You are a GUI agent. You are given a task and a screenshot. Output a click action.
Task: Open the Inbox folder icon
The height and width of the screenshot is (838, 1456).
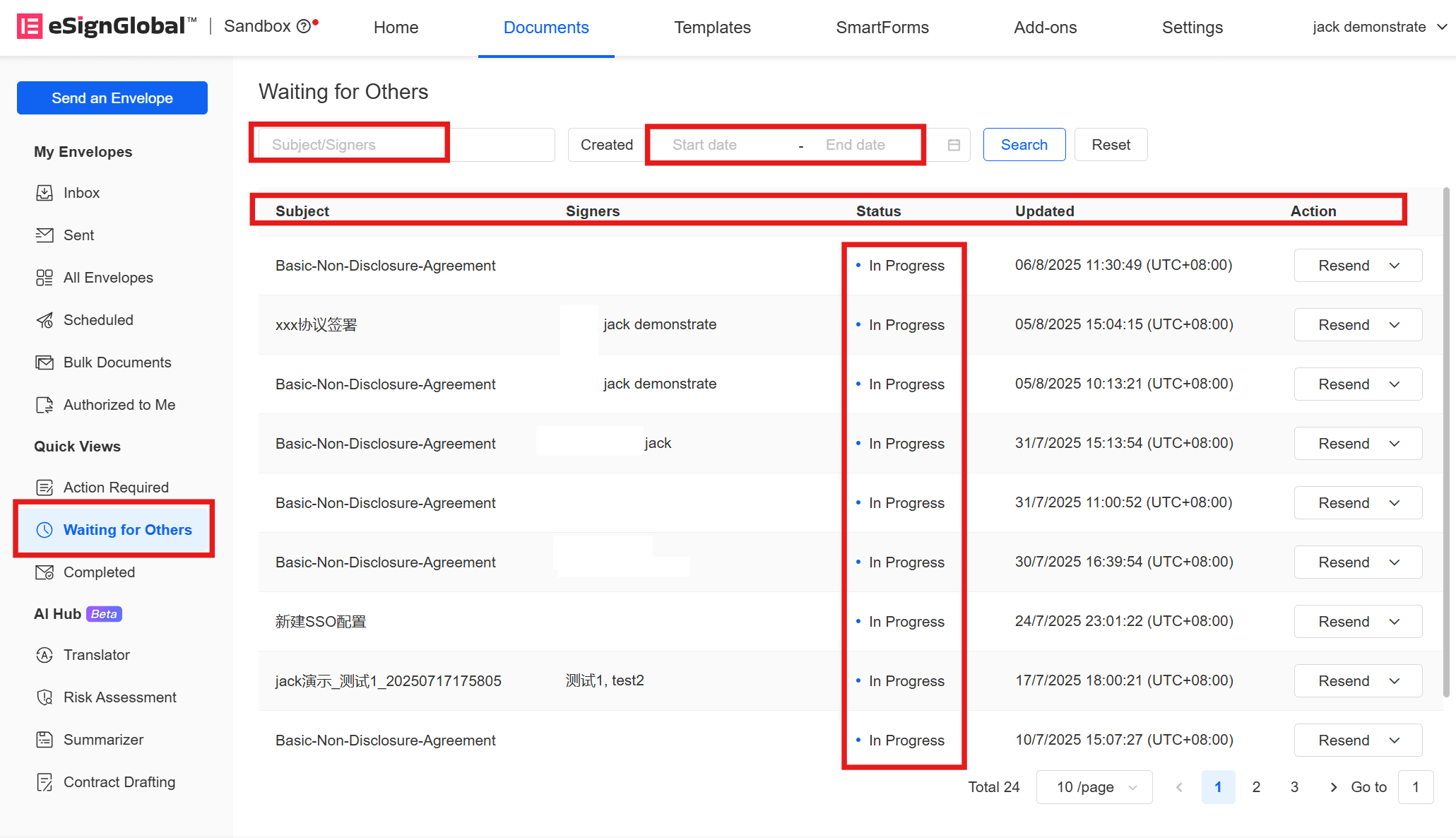pyautogui.click(x=45, y=193)
